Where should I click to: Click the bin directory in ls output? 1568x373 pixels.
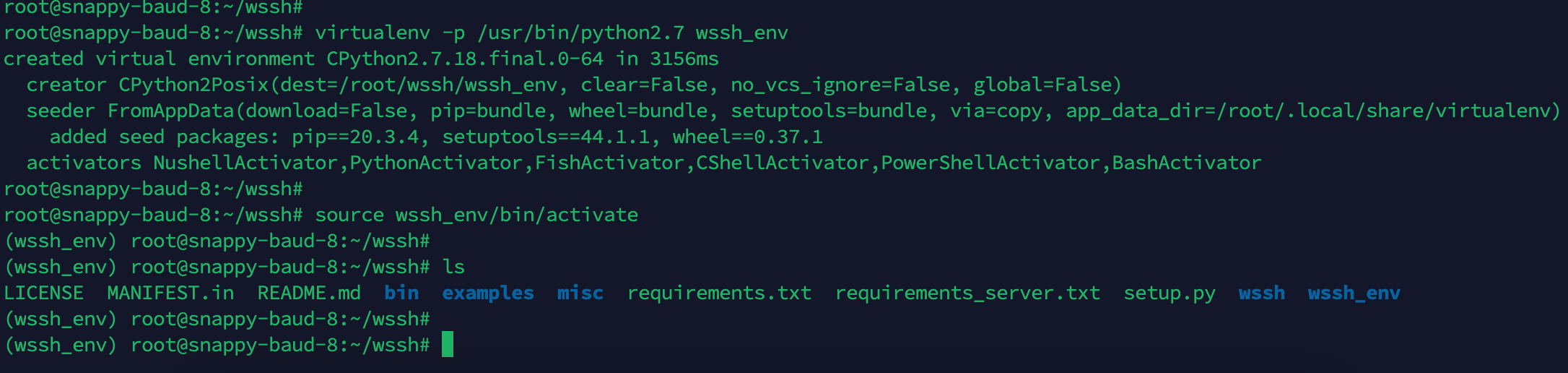[401, 293]
